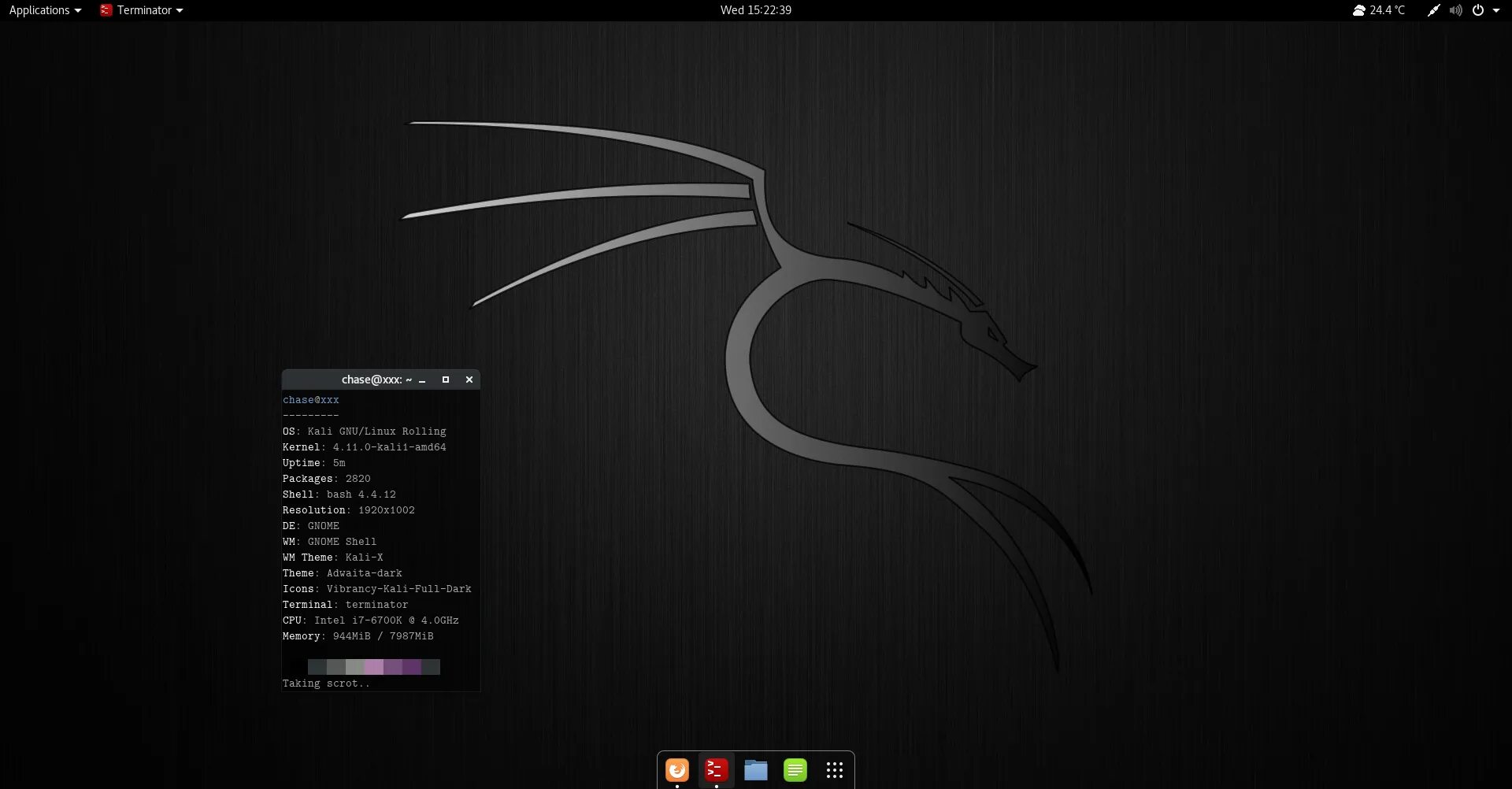
Task: Close the chase@xxx terminal window
Action: point(469,380)
